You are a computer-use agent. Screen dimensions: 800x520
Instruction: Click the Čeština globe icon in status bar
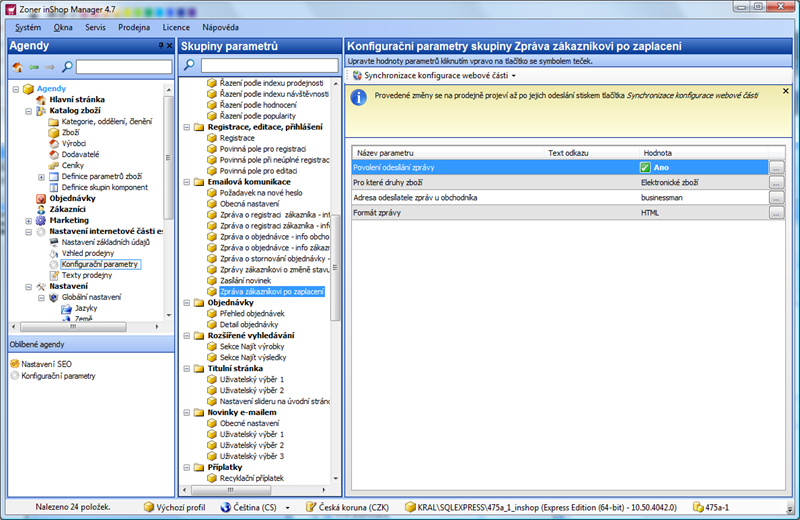tap(226, 507)
